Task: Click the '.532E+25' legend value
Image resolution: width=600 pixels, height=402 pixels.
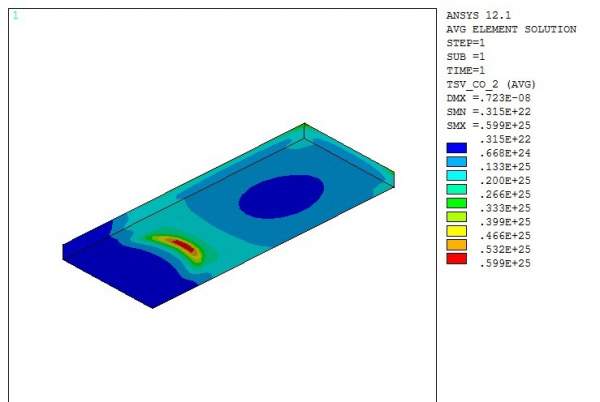Action: tap(505, 250)
